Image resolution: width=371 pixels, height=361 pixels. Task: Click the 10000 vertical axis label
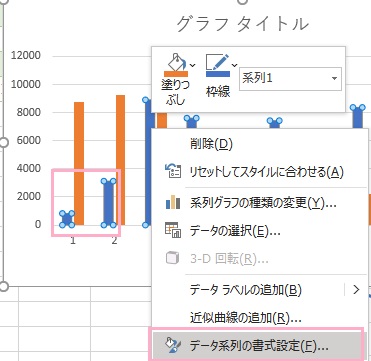tap(26, 84)
